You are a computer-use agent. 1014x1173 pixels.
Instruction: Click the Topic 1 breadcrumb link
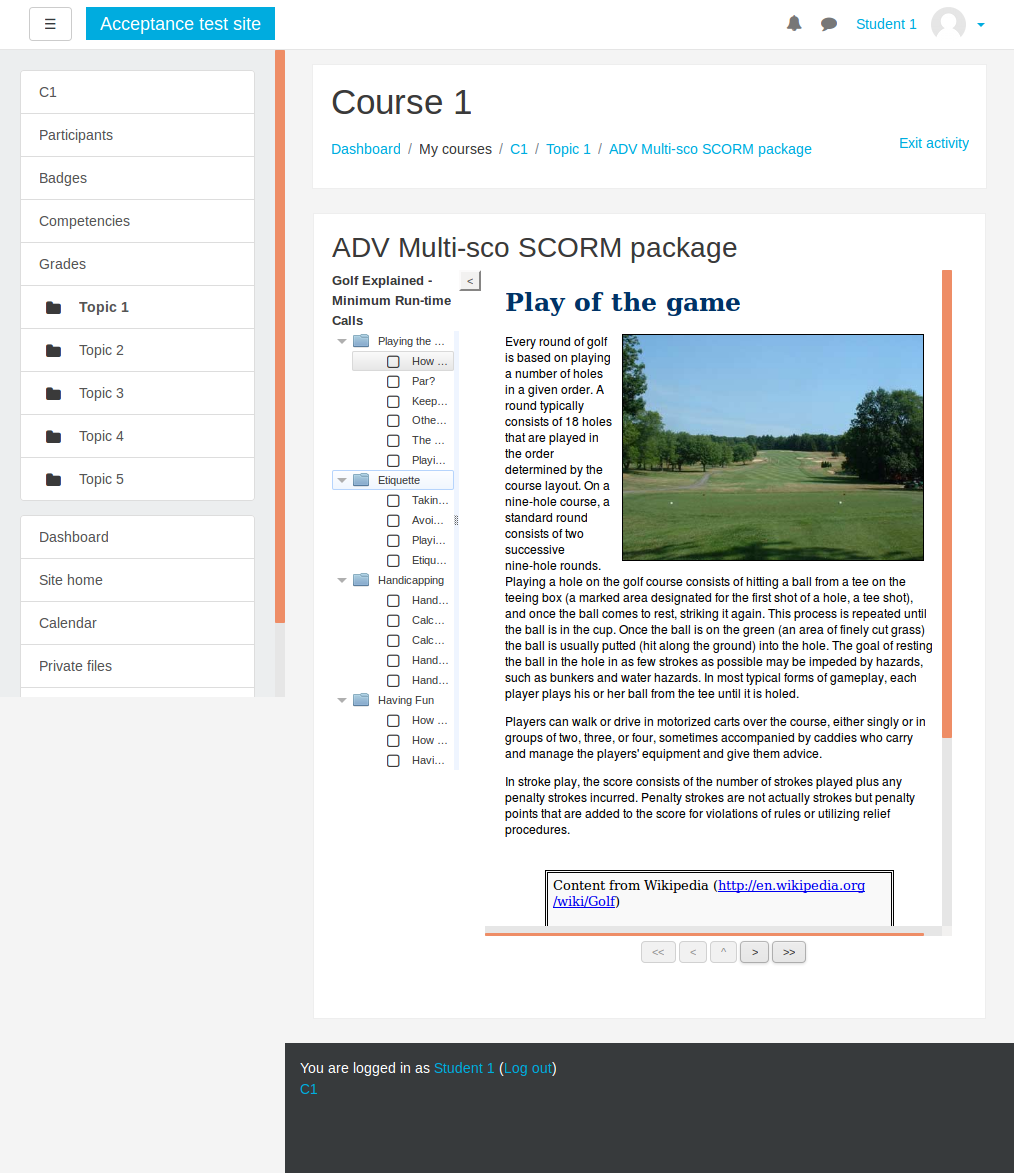pyautogui.click(x=568, y=149)
